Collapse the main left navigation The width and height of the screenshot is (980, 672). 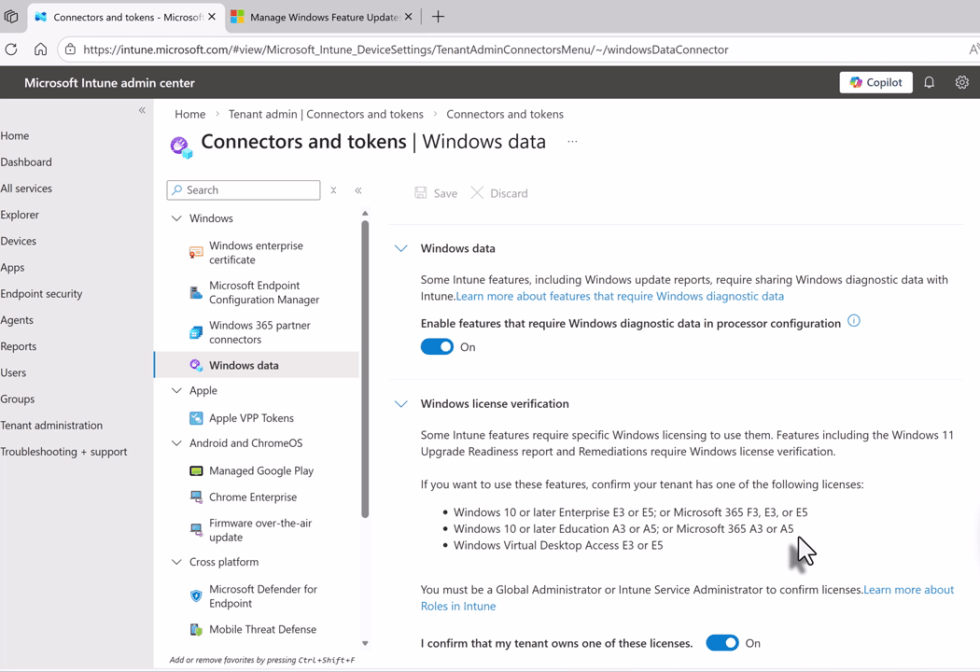coord(142,110)
